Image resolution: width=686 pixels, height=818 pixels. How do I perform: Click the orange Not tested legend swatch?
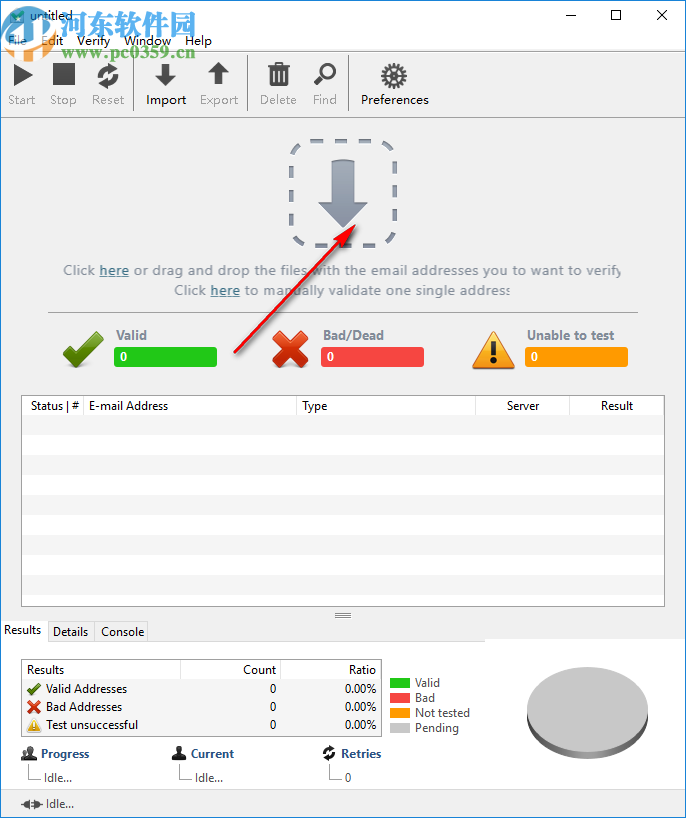tap(400, 713)
